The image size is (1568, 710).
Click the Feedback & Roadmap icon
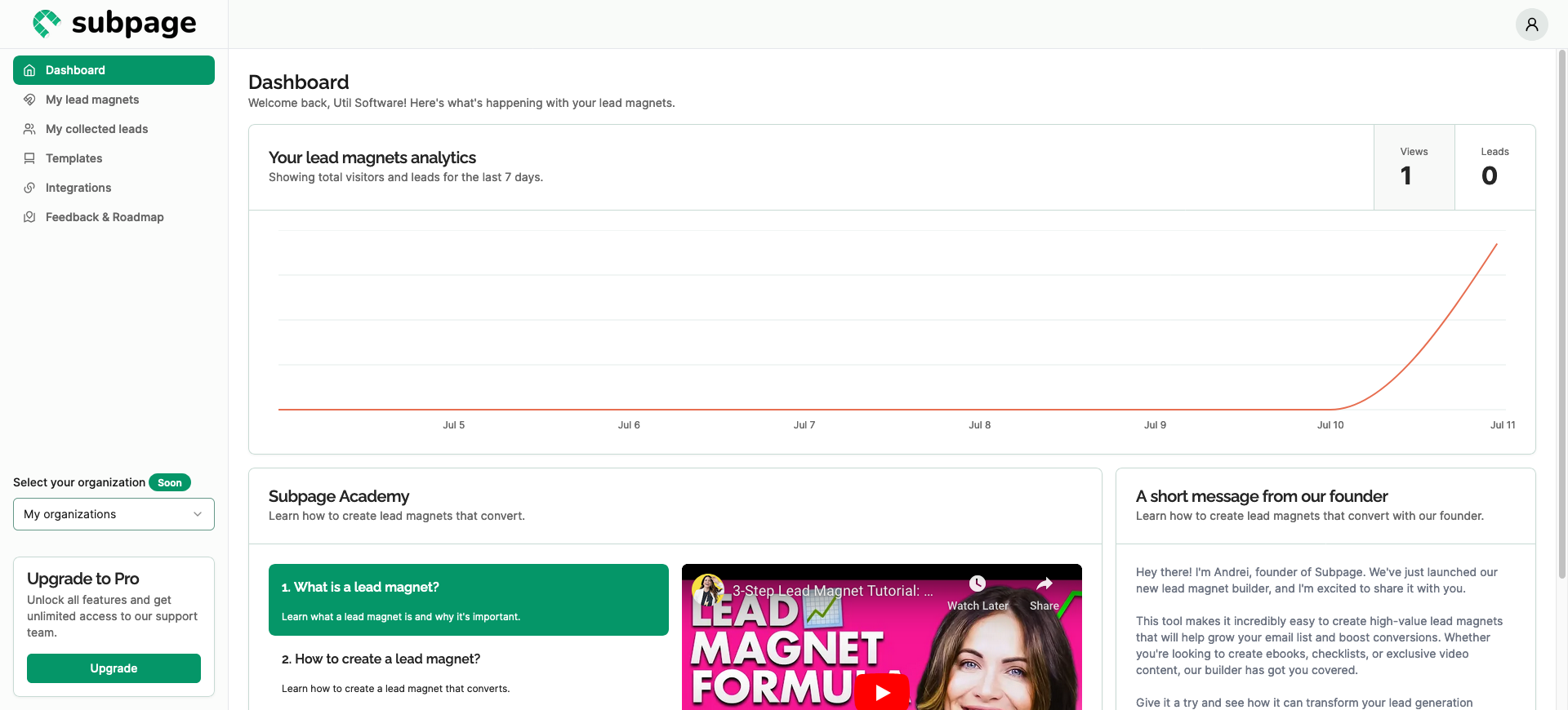coord(29,217)
